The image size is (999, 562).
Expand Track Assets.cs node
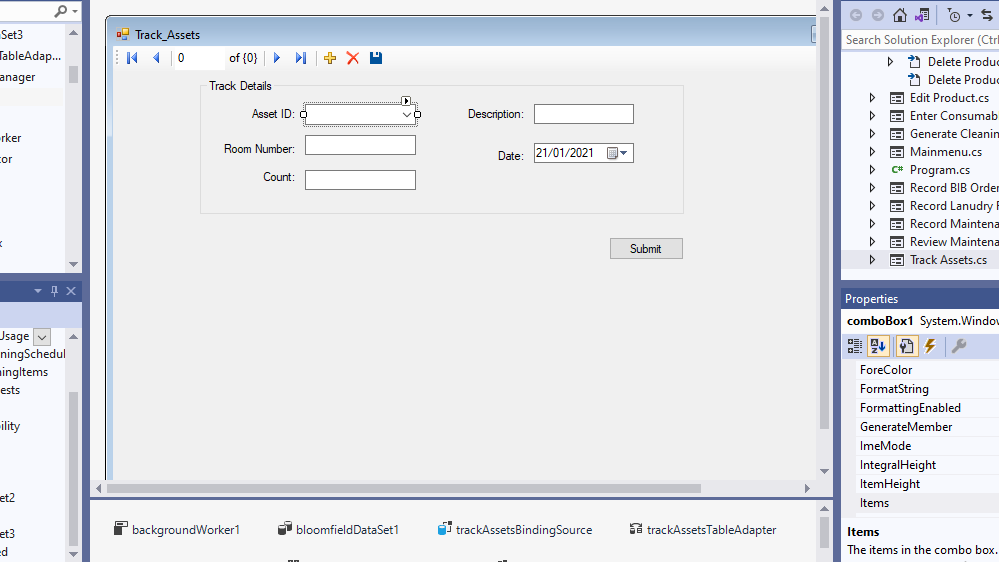(x=872, y=260)
